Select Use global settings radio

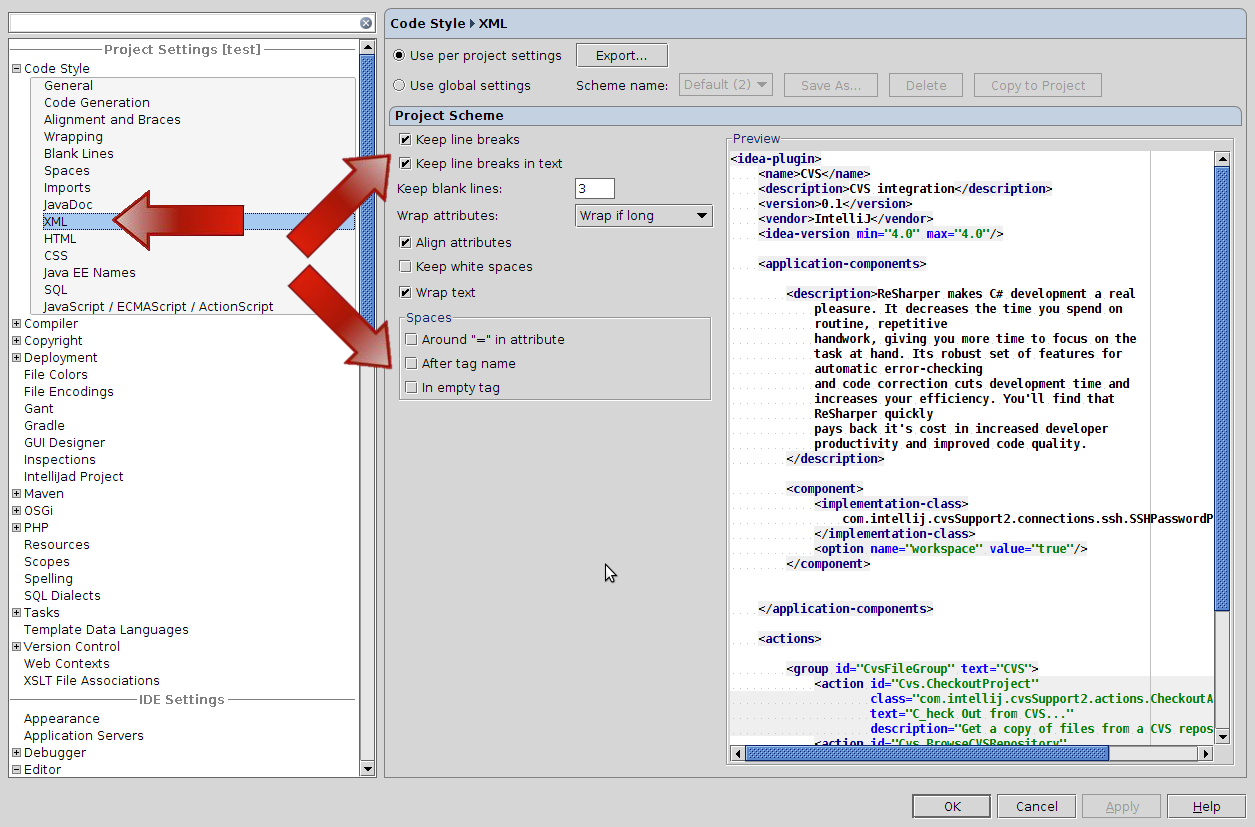tap(400, 86)
